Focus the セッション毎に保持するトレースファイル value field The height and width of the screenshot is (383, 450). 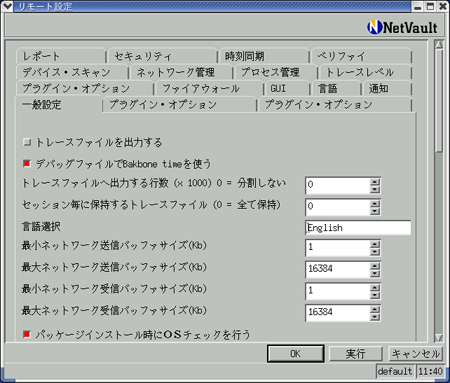click(x=338, y=207)
